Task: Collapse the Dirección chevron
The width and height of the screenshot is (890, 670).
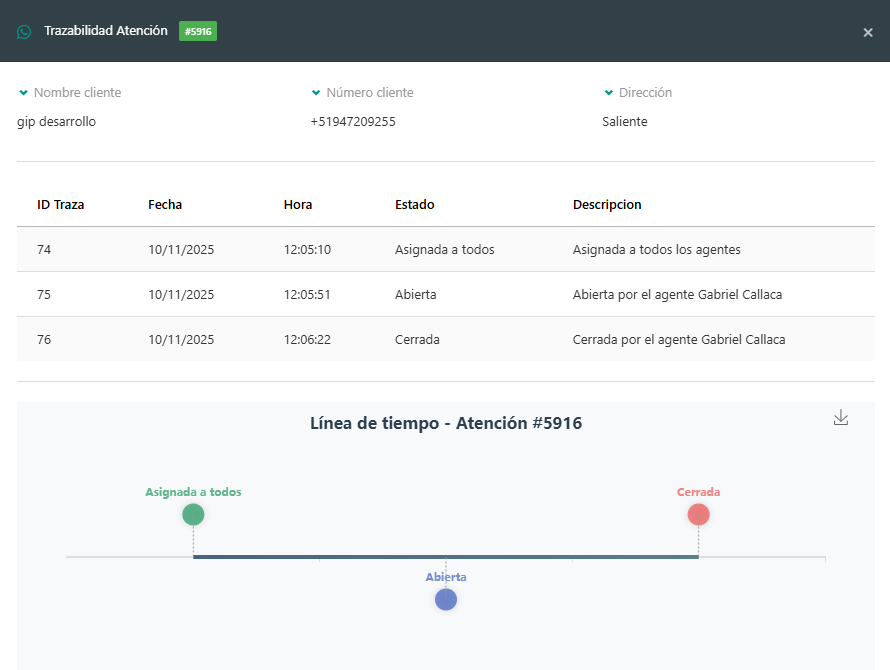Action: [x=608, y=93]
